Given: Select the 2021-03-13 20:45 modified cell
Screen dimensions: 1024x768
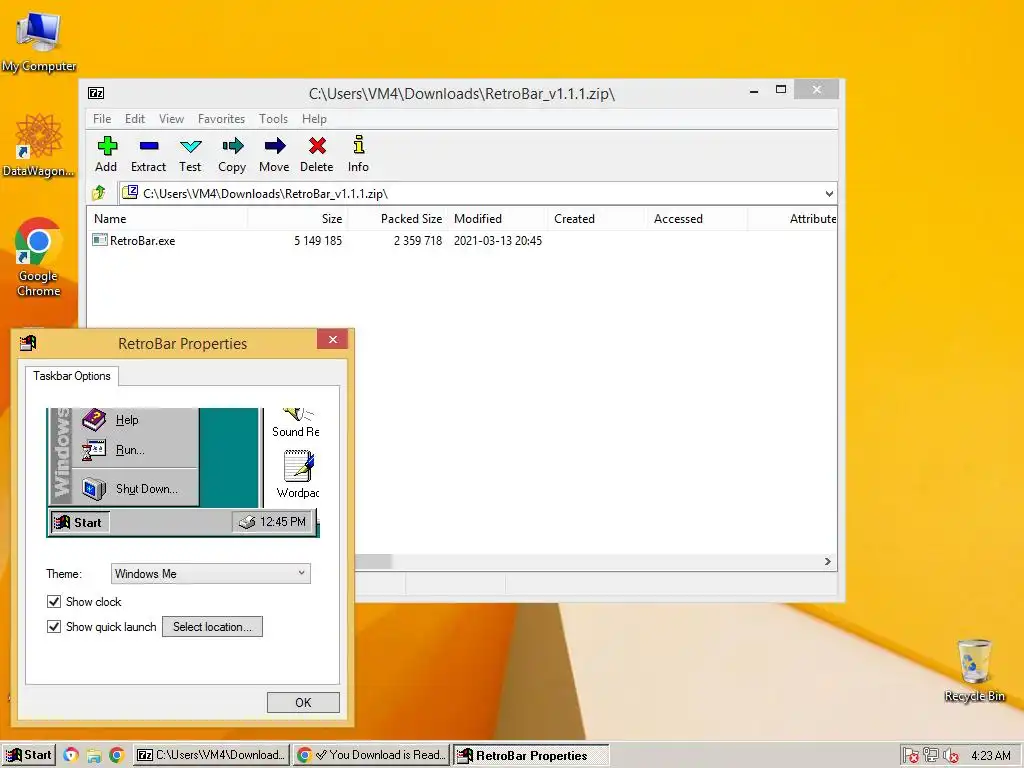Looking at the screenshot, I should tap(498, 240).
